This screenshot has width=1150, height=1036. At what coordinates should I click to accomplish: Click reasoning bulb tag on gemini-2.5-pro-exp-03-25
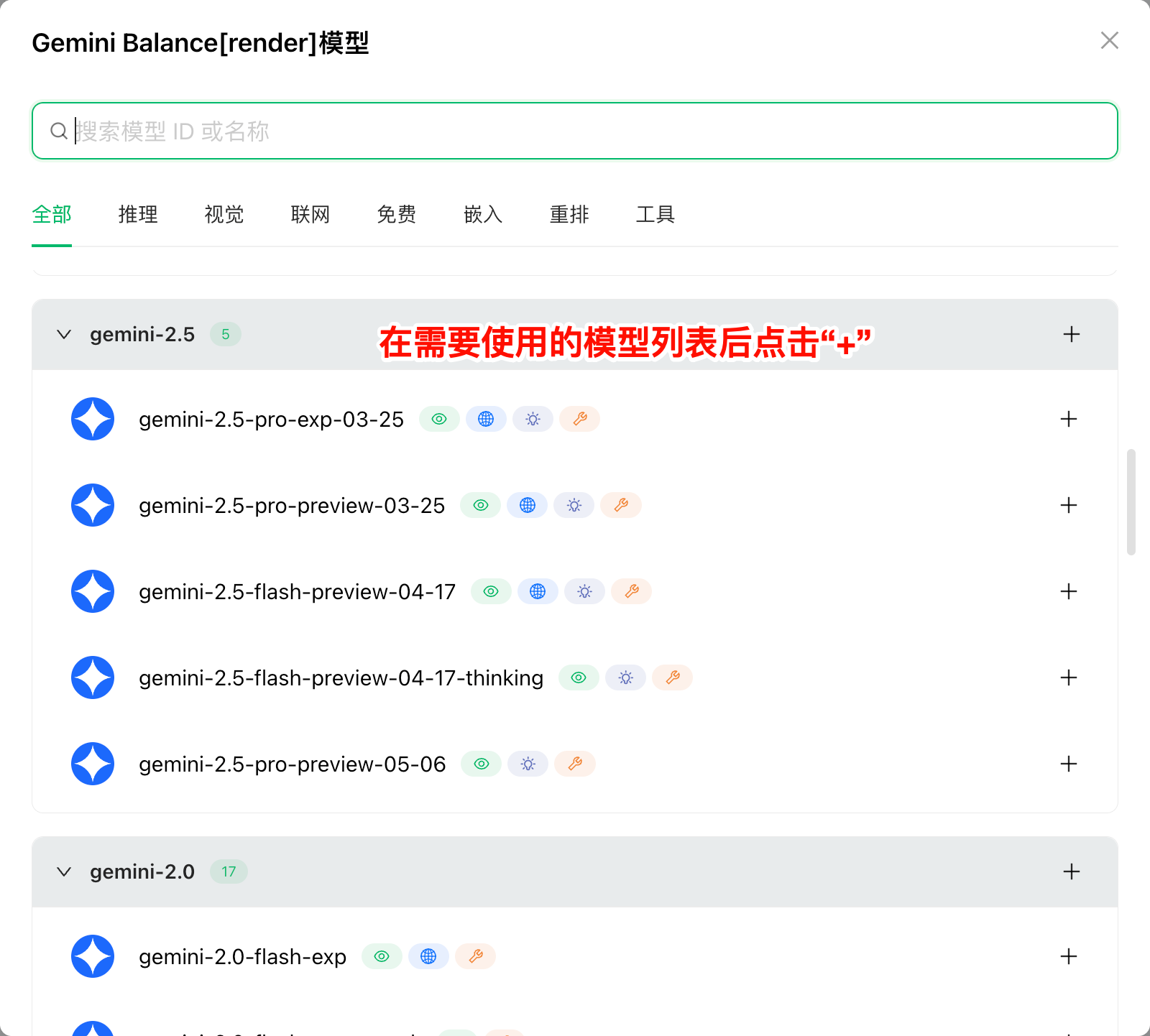(533, 419)
